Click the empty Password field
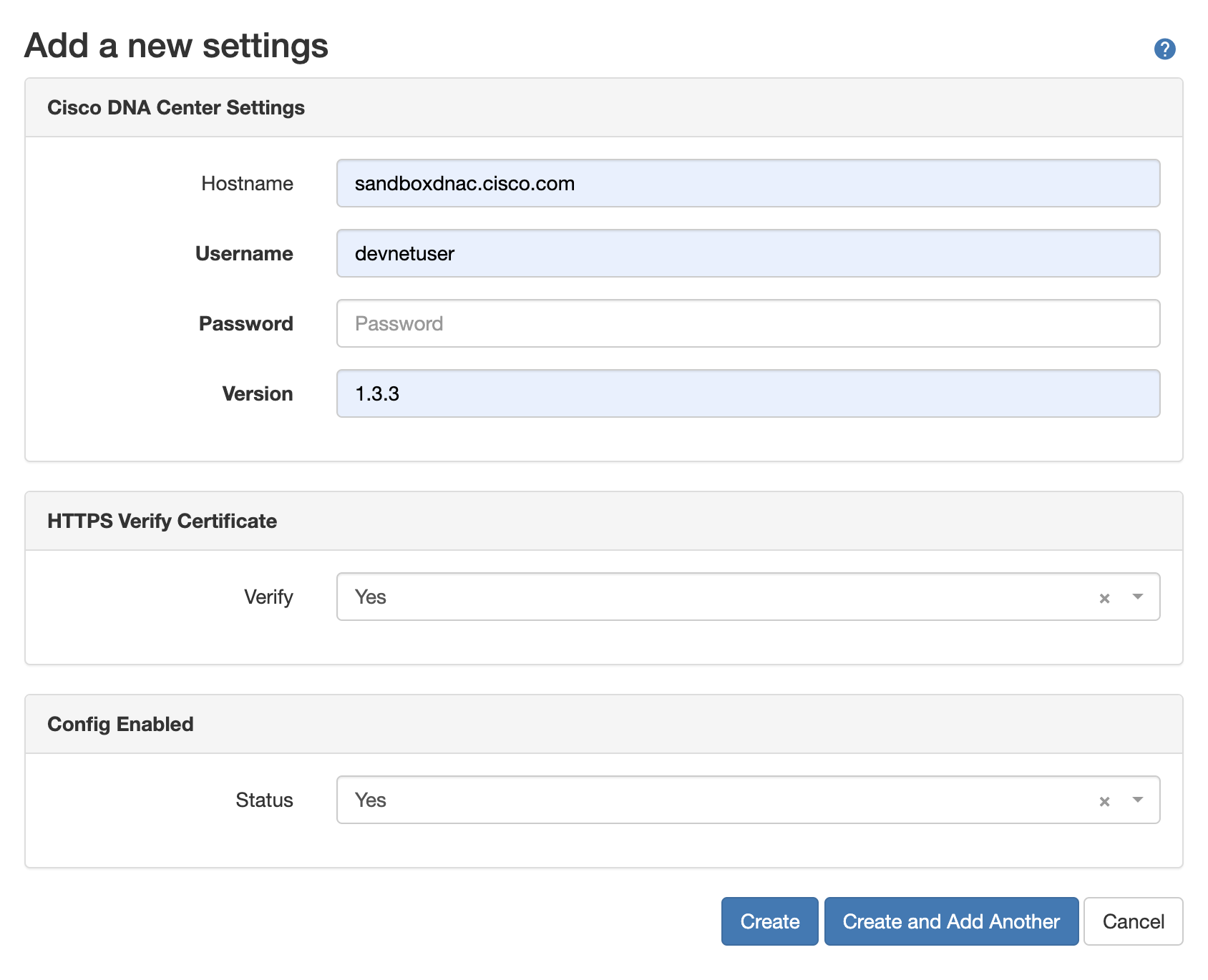1208x980 pixels. 748,323
